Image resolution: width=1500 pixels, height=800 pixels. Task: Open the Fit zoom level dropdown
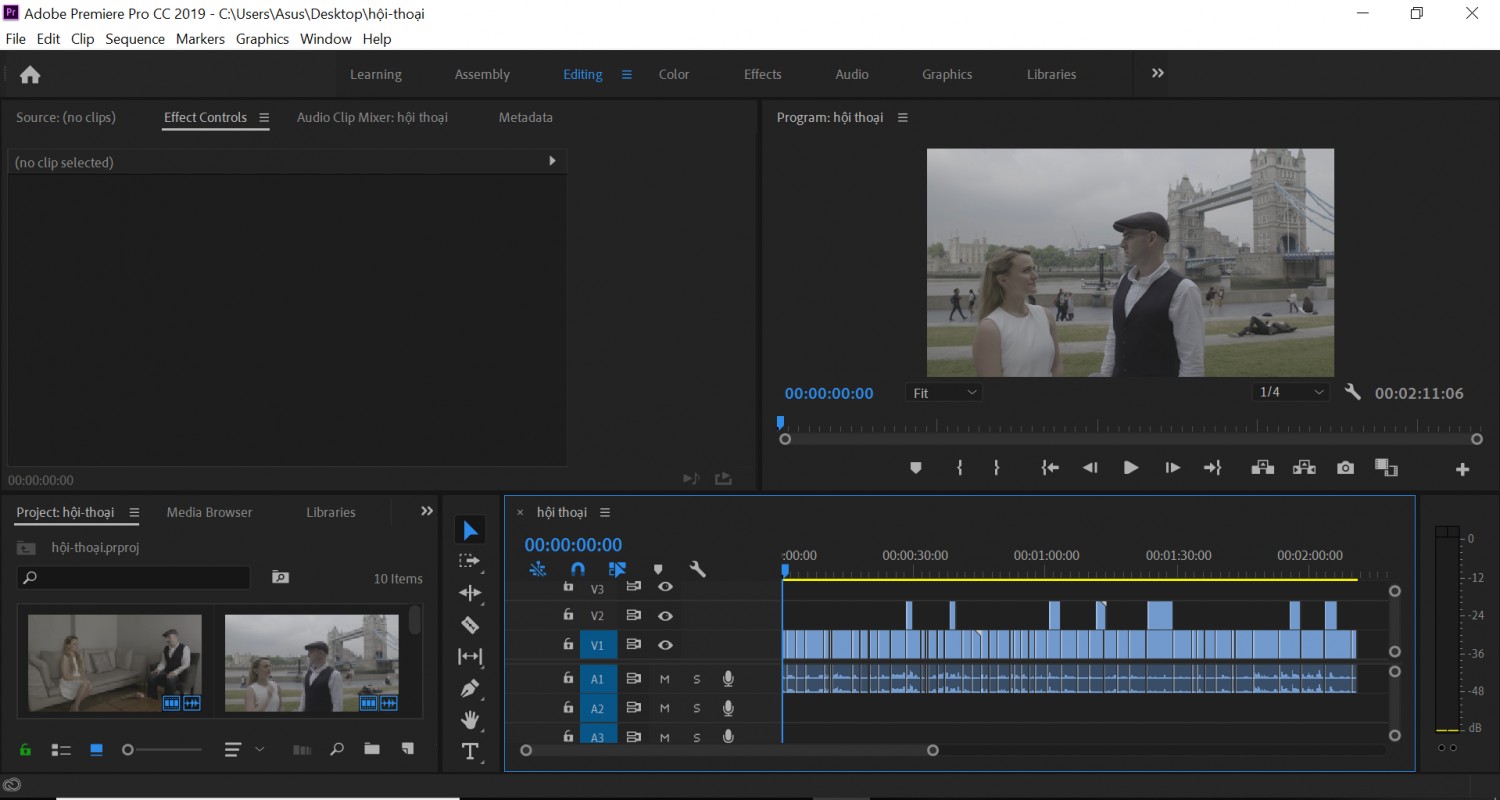point(944,393)
